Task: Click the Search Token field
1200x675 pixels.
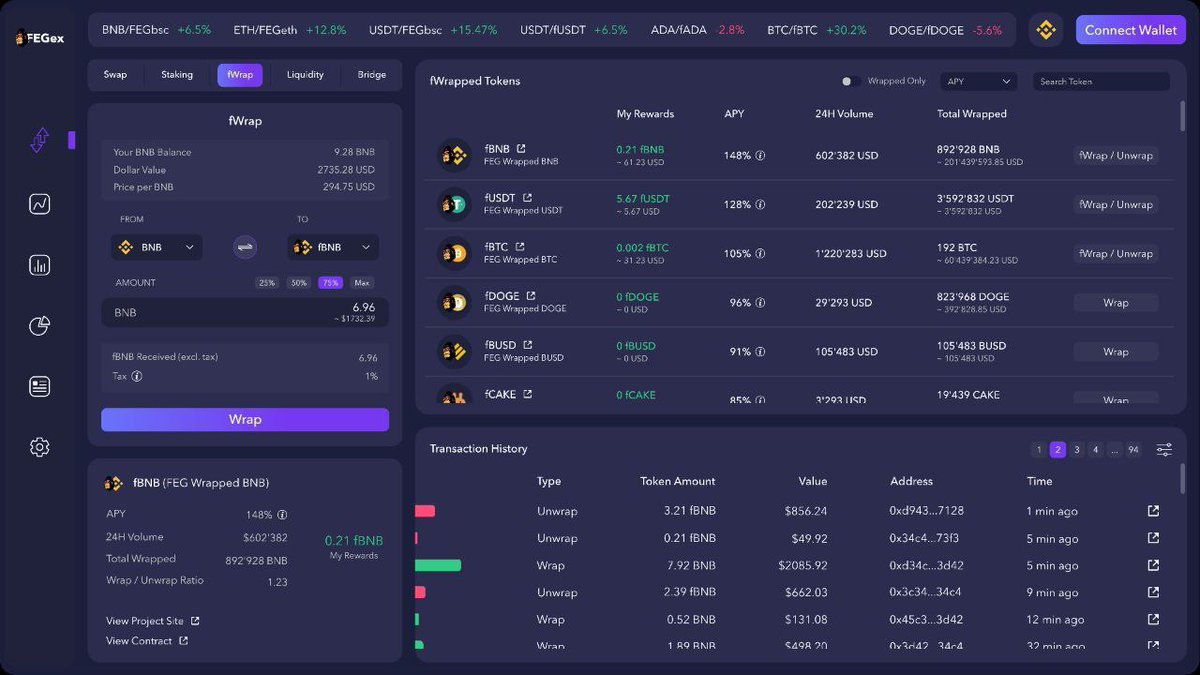Action: coord(1101,81)
